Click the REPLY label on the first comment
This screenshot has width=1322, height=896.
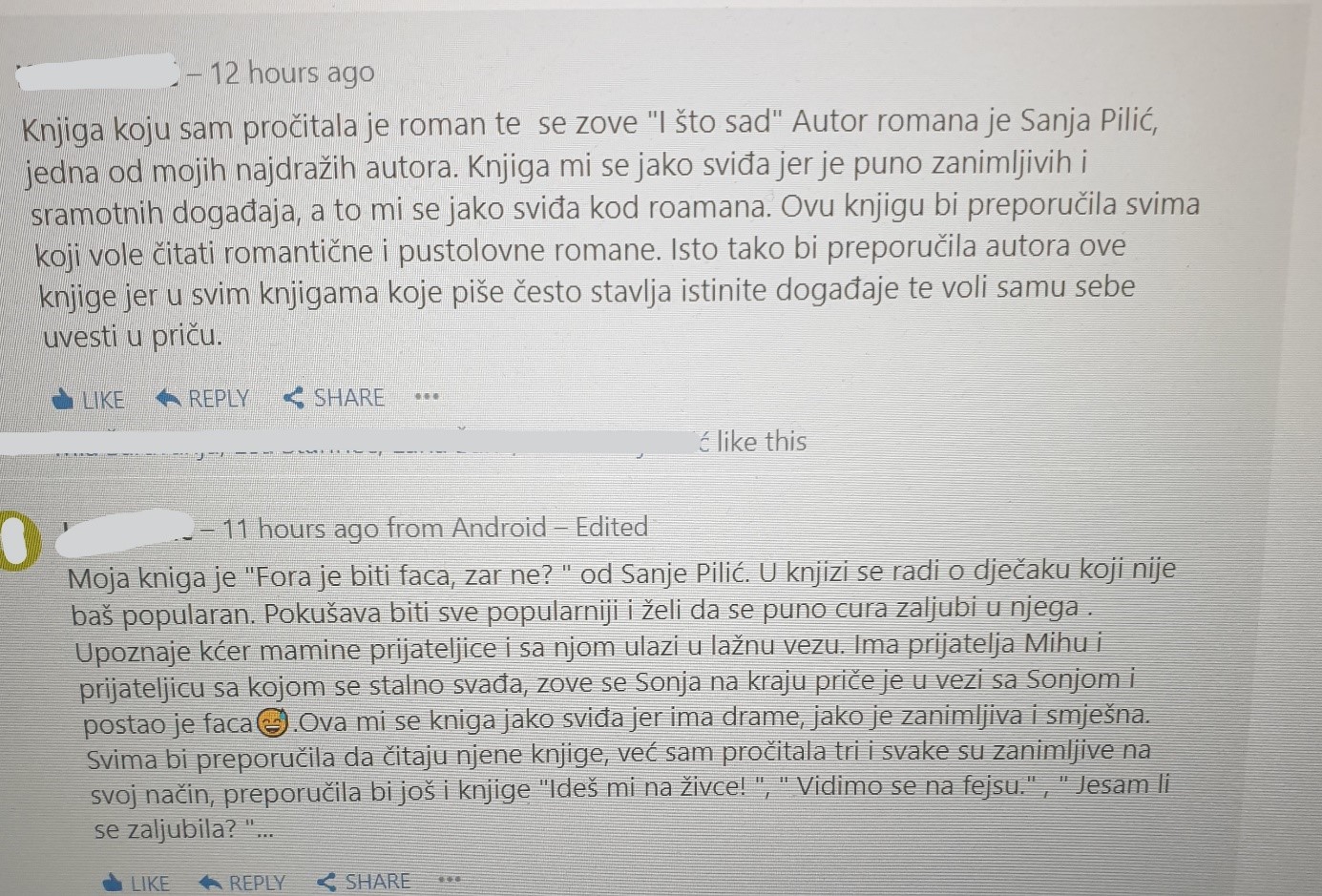219,399
